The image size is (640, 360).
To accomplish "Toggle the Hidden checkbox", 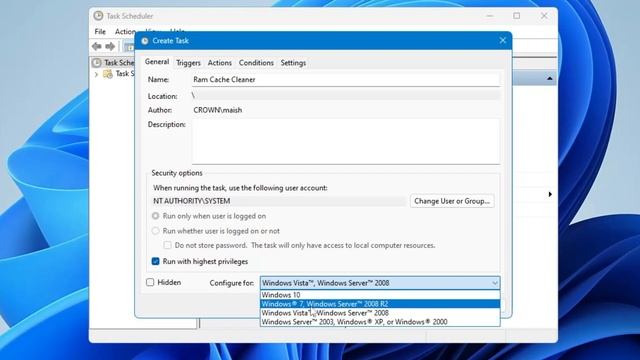I will click(x=150, y=282).
